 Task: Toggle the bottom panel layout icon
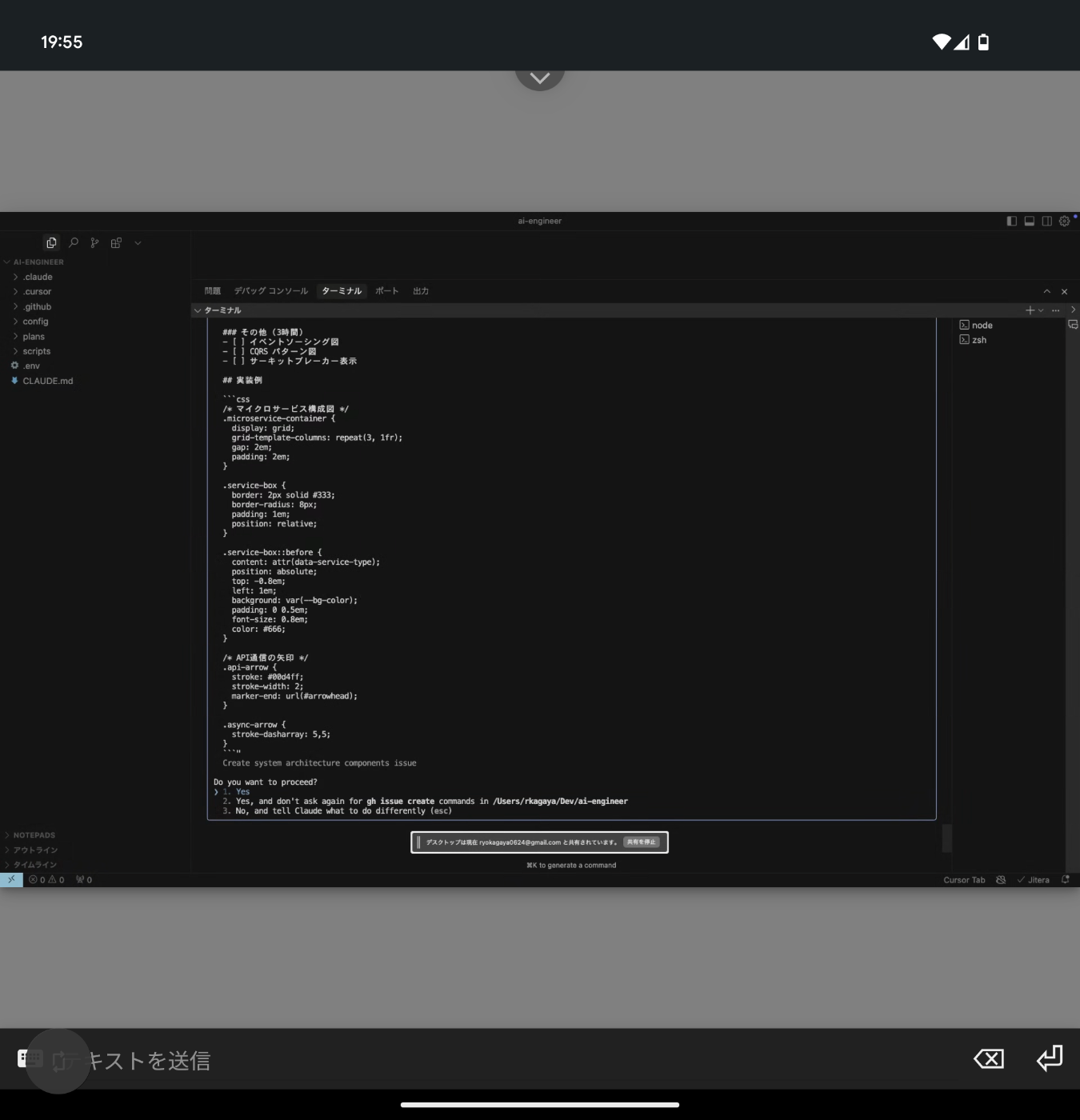tap(1030, 221)
